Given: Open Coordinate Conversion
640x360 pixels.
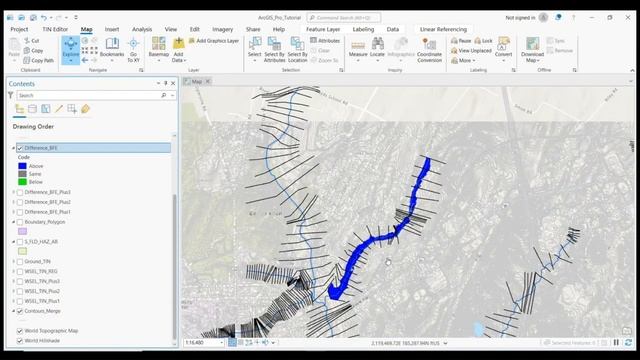Looking at the screenshot, I should coord(429,50).
